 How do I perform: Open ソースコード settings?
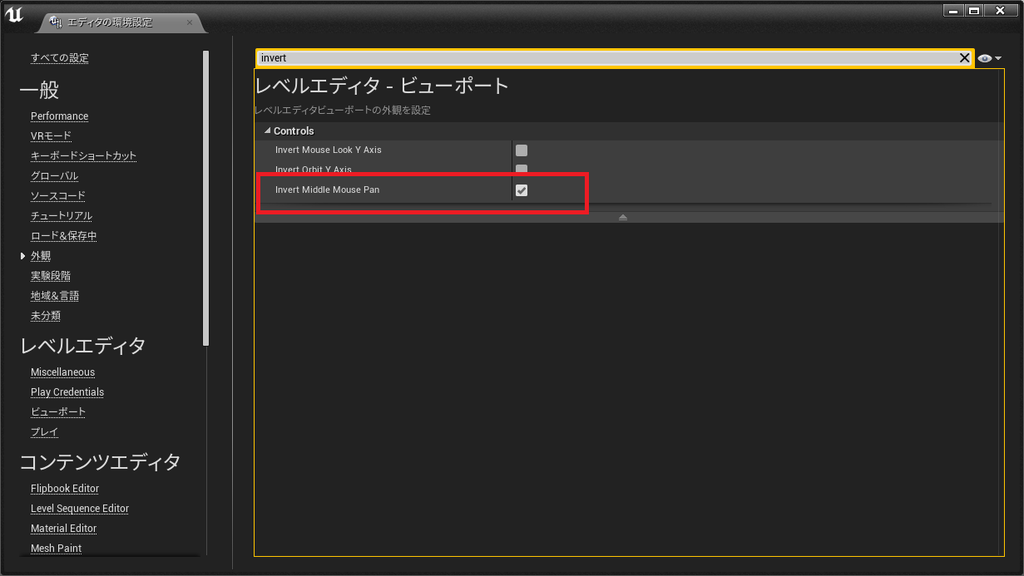(x=57, y=195)
